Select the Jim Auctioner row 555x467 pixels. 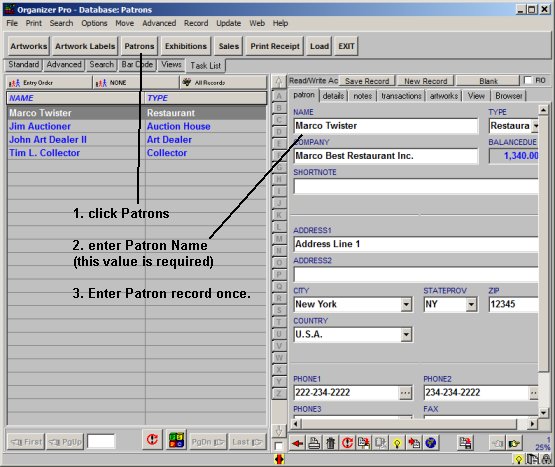(x=137, y=126)
